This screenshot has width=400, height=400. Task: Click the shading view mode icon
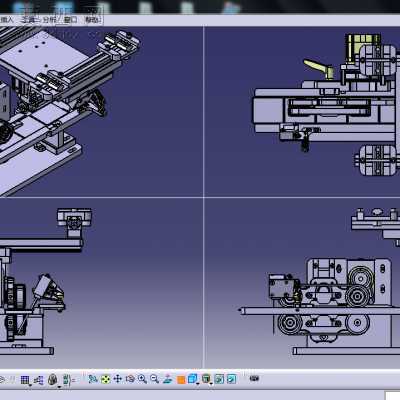(x=206, y=379)
